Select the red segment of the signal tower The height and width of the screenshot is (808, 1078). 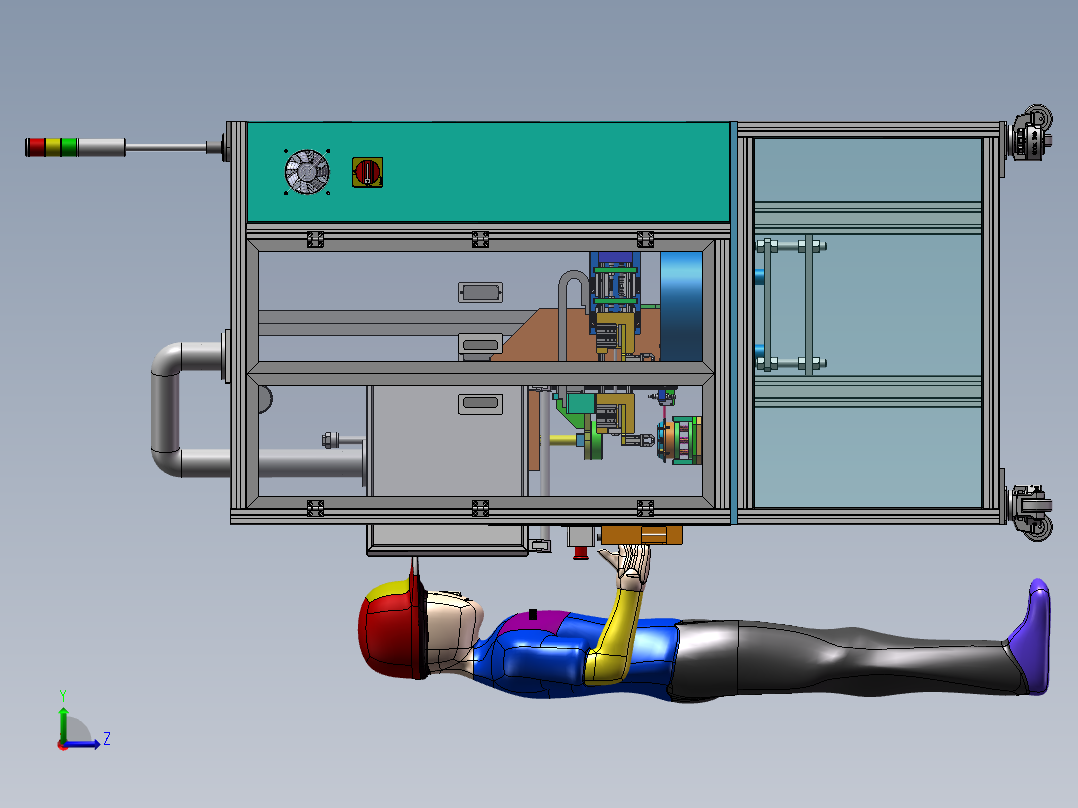pyautogui.click(x=36, y=147)
